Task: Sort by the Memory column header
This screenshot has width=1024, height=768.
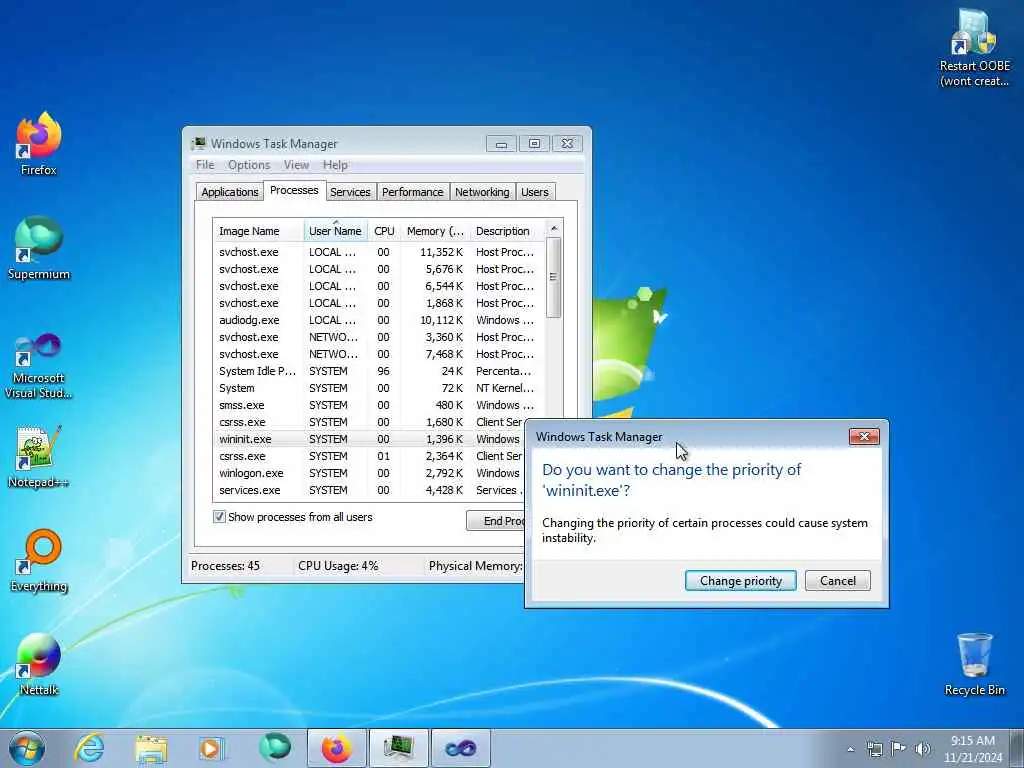Action: coord(435,231)
